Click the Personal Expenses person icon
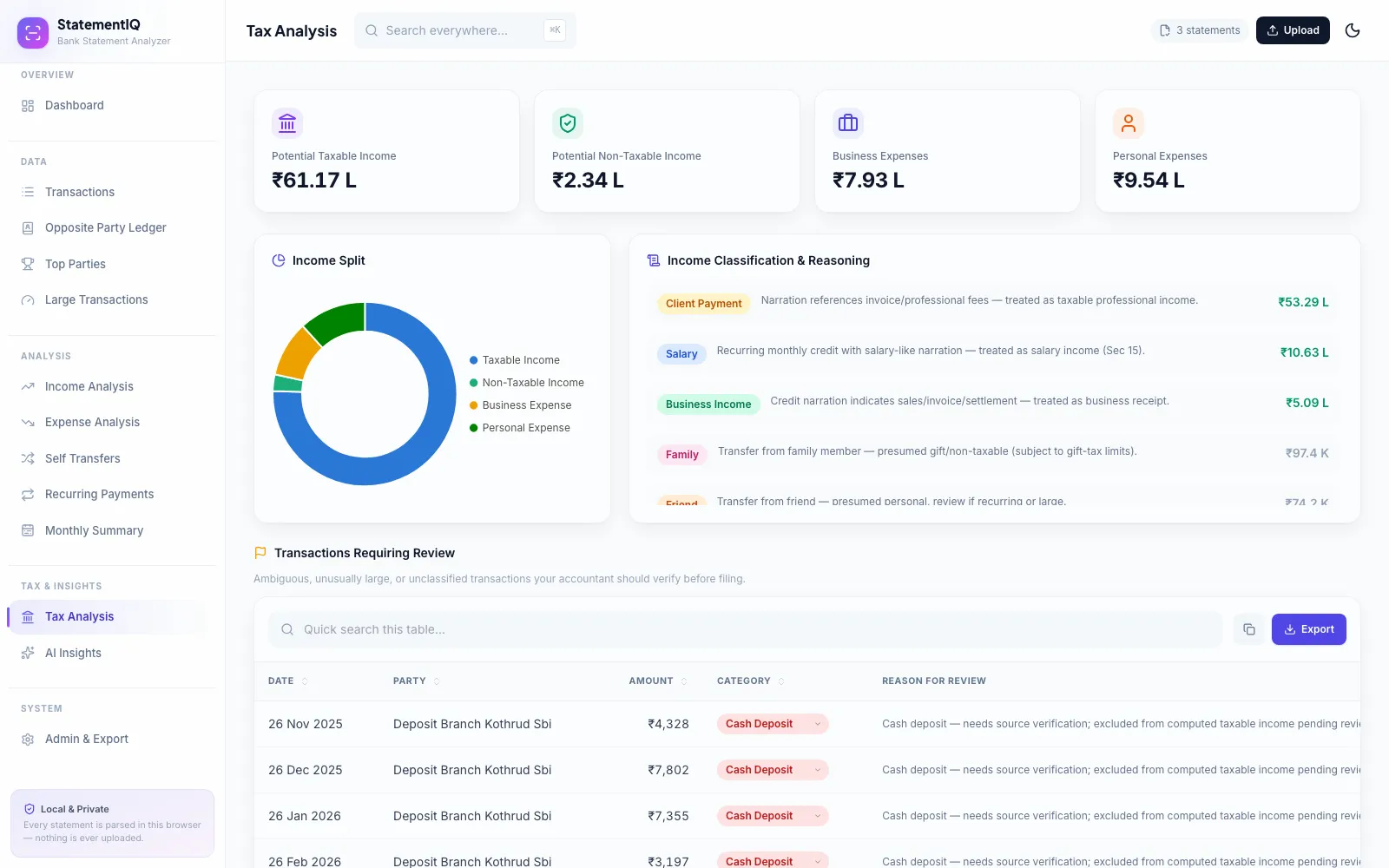 click(x=1129, y=123)
